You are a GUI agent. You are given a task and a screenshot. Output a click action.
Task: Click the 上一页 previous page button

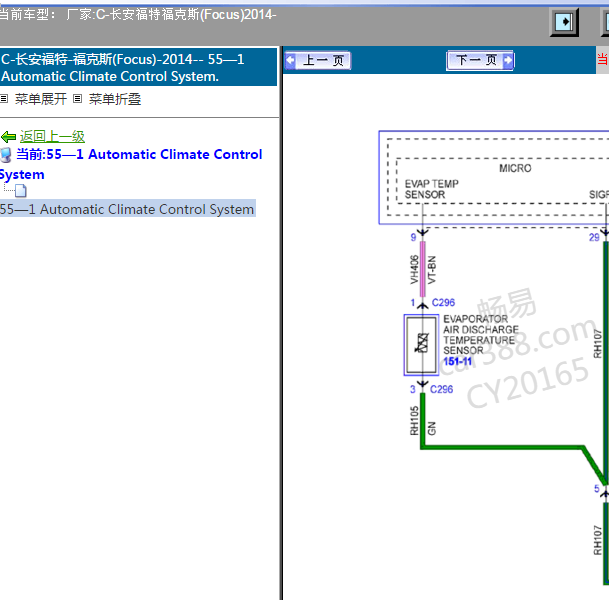coord(318,61)
